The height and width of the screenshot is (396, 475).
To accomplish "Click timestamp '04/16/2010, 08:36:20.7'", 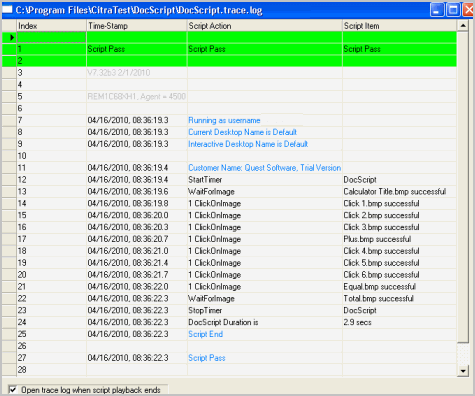I will 128,239.
